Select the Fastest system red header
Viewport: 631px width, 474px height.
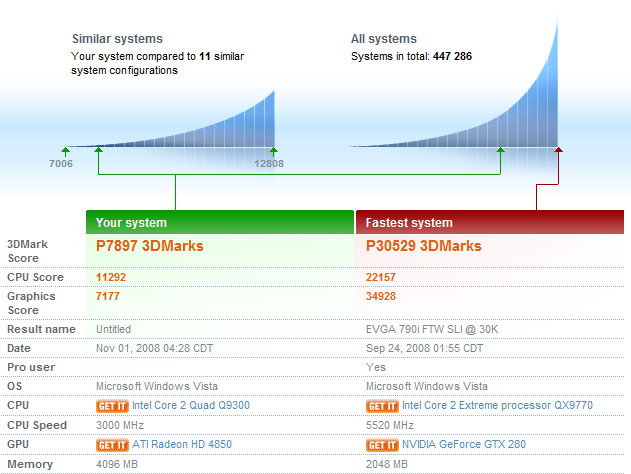pyautogui.click(x=490, y=222)
